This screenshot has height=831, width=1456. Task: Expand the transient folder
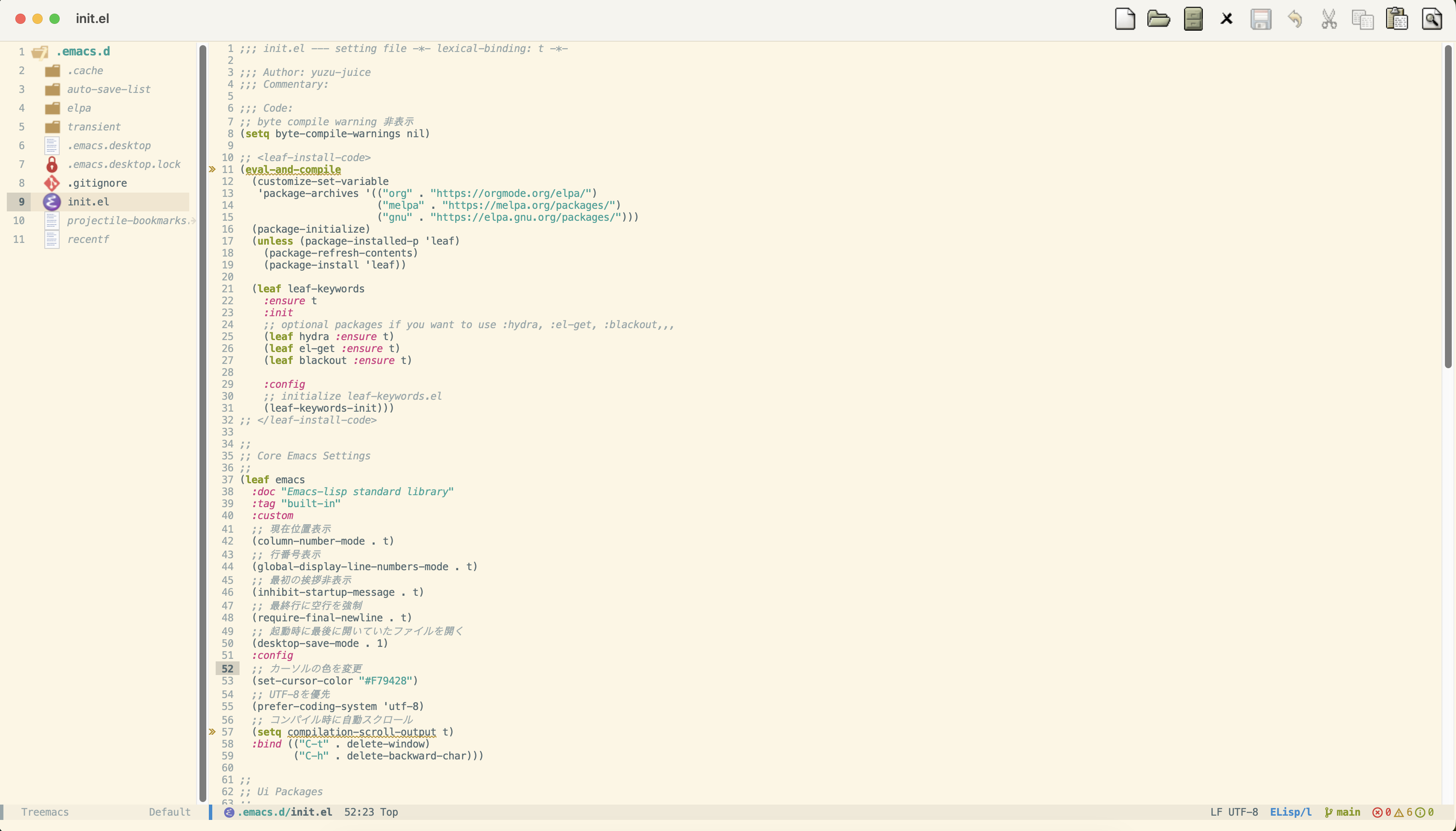point(94,127)
